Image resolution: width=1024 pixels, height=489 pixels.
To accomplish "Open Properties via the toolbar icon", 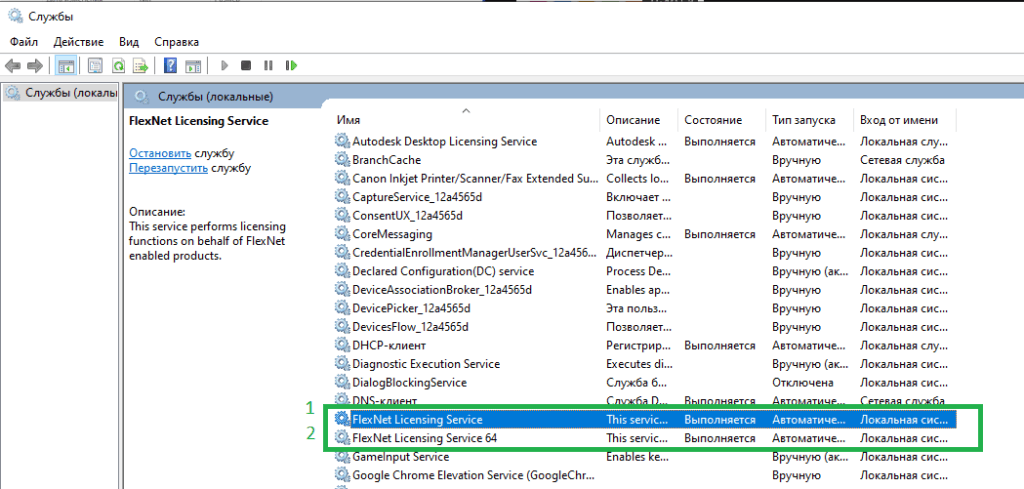I will tap(95, 66).
